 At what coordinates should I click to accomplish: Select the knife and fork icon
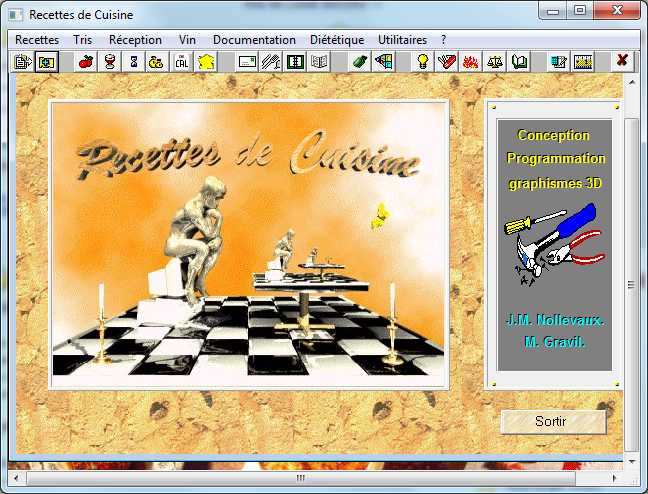(x=271, y=62)
